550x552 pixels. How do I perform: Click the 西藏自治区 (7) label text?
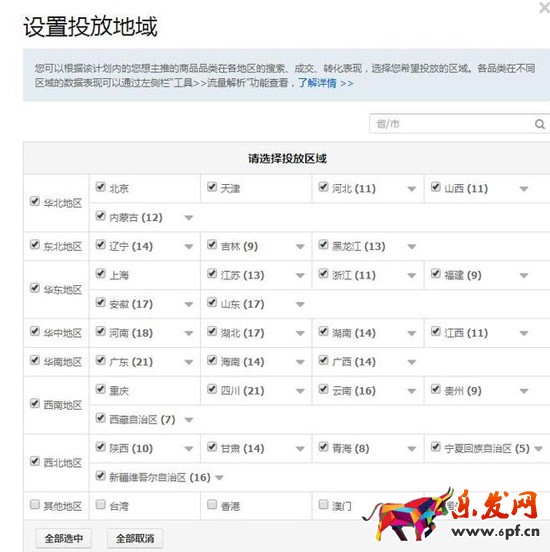[142, 420]
